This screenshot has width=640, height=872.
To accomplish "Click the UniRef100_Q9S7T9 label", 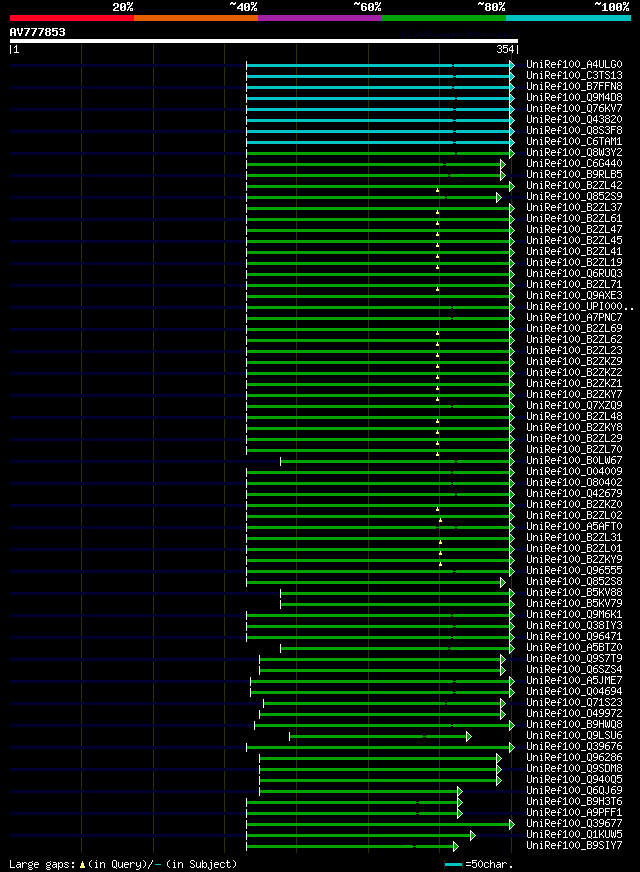I will tap(574, 658).
